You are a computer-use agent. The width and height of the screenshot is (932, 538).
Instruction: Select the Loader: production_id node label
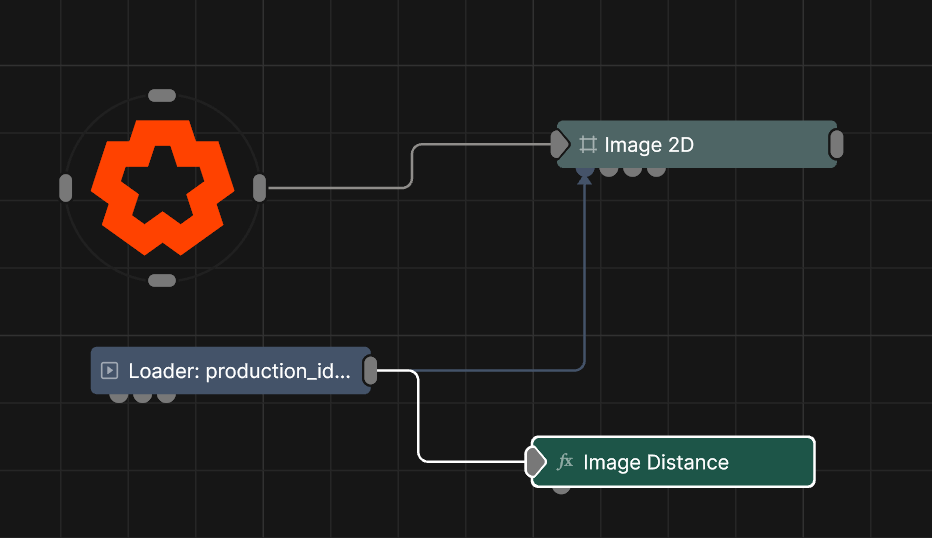coord(240,371)
